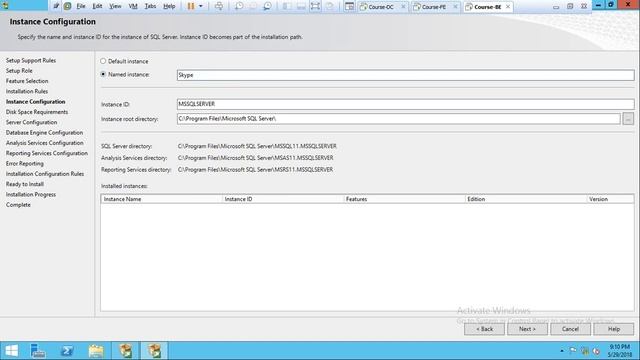Click the green round icon beside File menu
This screenshot has width=640, height=360.
click(x=67, y=6)
